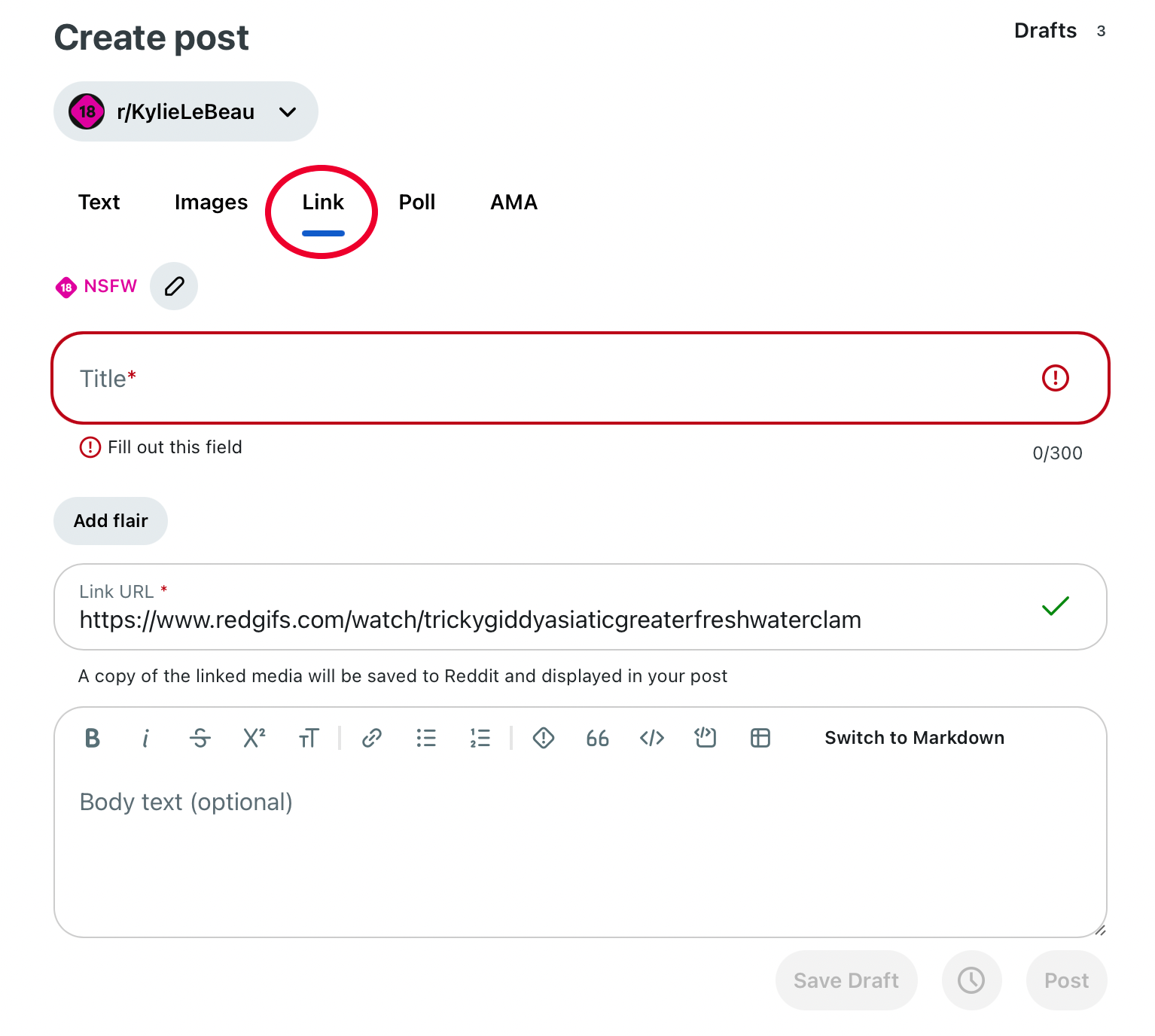
Task: Apply inline code formatting
Action: (x=652, y=738)
